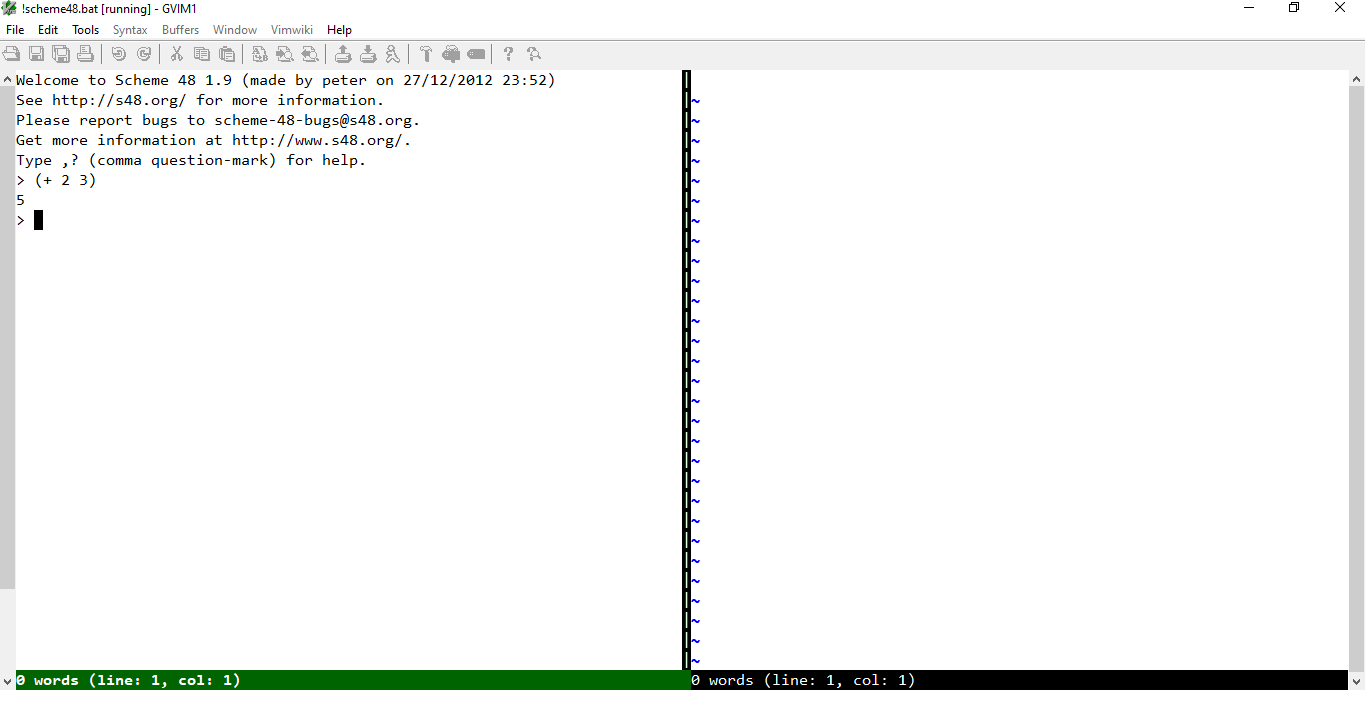Click the Cut scissors icon
1365x721 pixels.
coord(177,54)
